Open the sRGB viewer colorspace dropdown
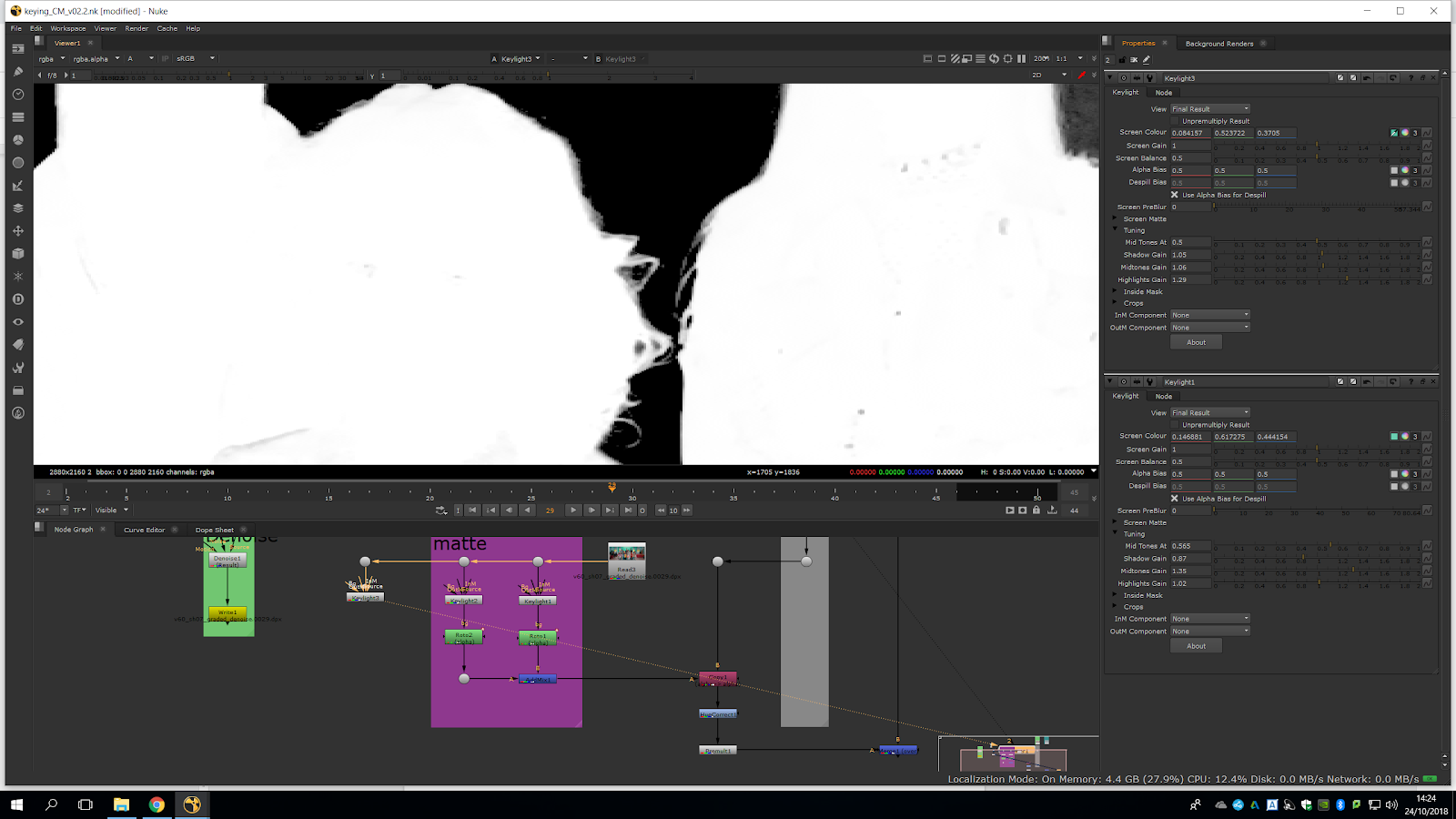Image resolution: width=1456 pixels, height=819 pixels. coord(195,58)
